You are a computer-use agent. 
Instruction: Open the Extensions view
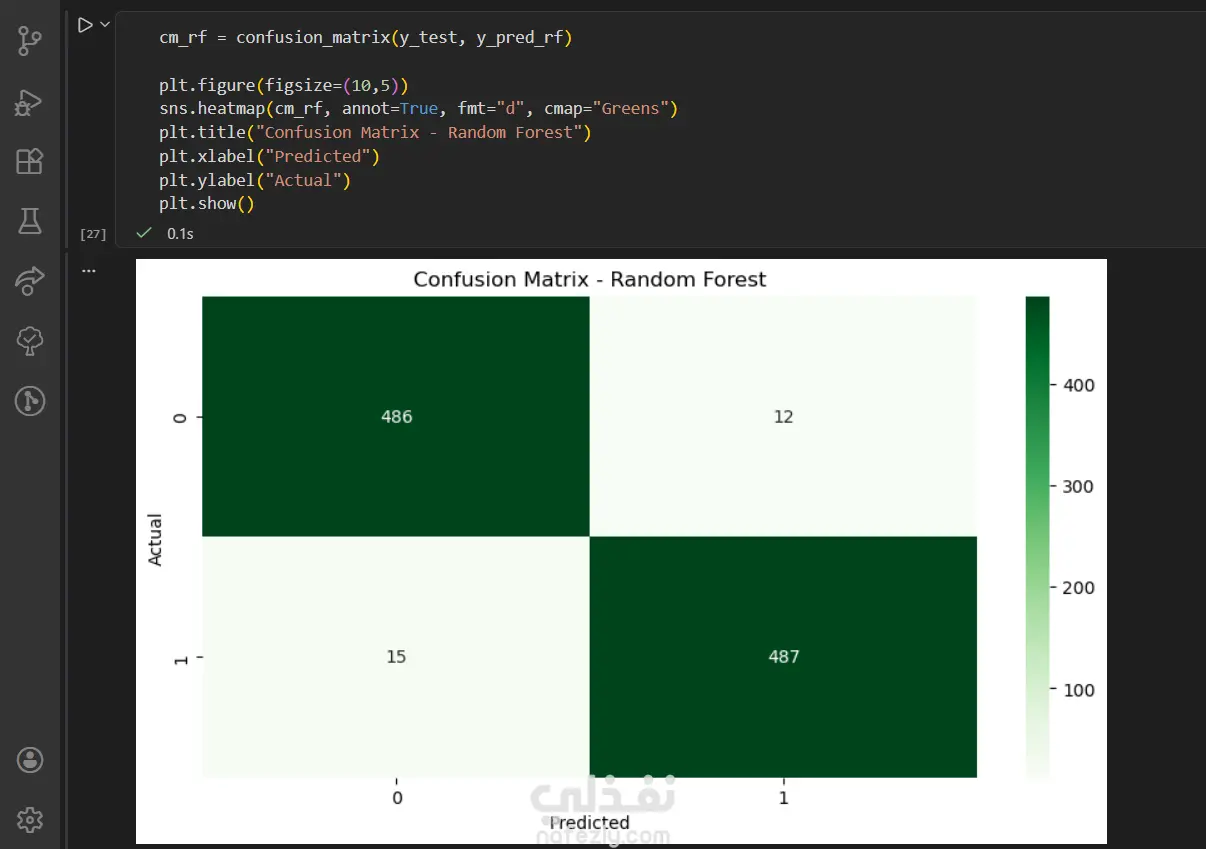30,161
